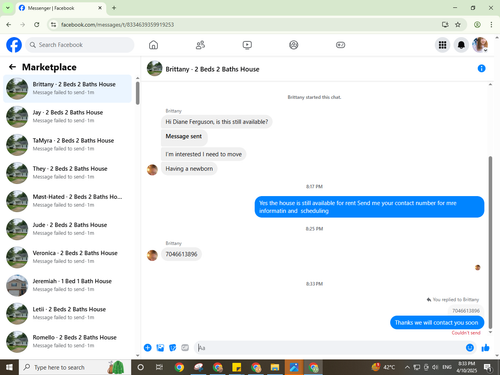Open the Gaming icon in top navigation
This screenshot has height=375, width=500.
tap(340, 45)
